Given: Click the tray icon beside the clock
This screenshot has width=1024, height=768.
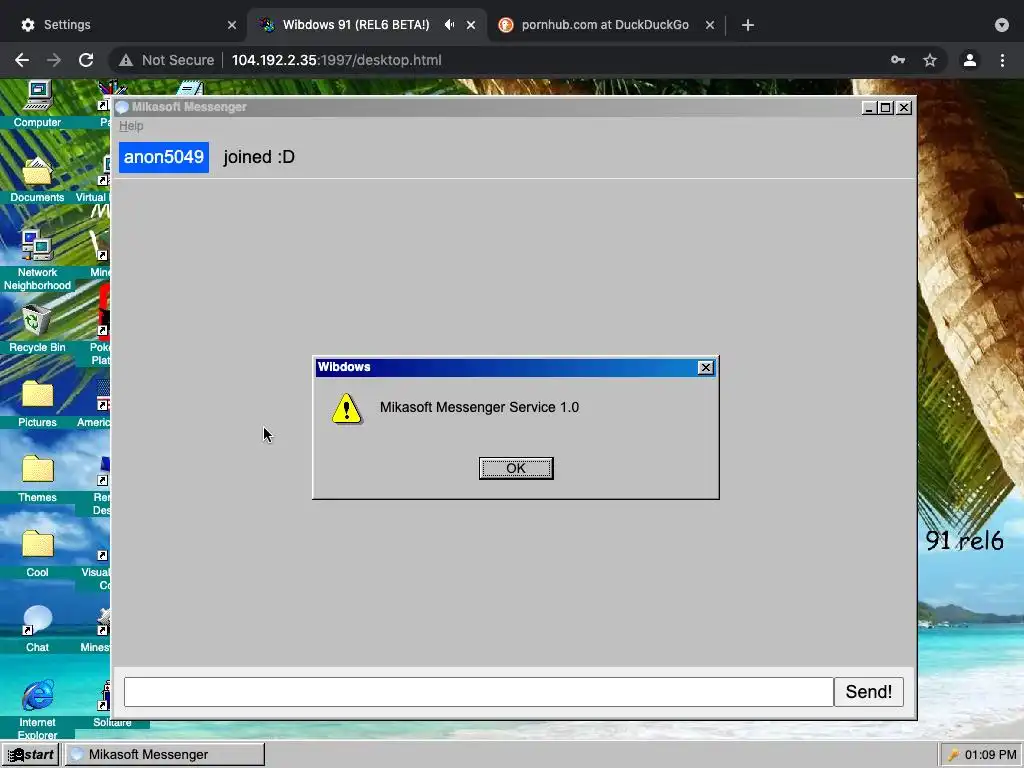Looking at the screenshot, I should (x=953, y=755).
